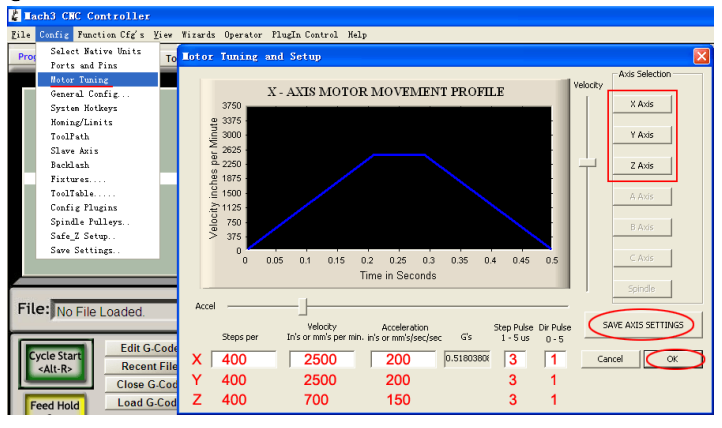Image resolution: width=722 pixels, height=428 pixels.
Task: Select the Z Axis button
Action: point(642,166)
